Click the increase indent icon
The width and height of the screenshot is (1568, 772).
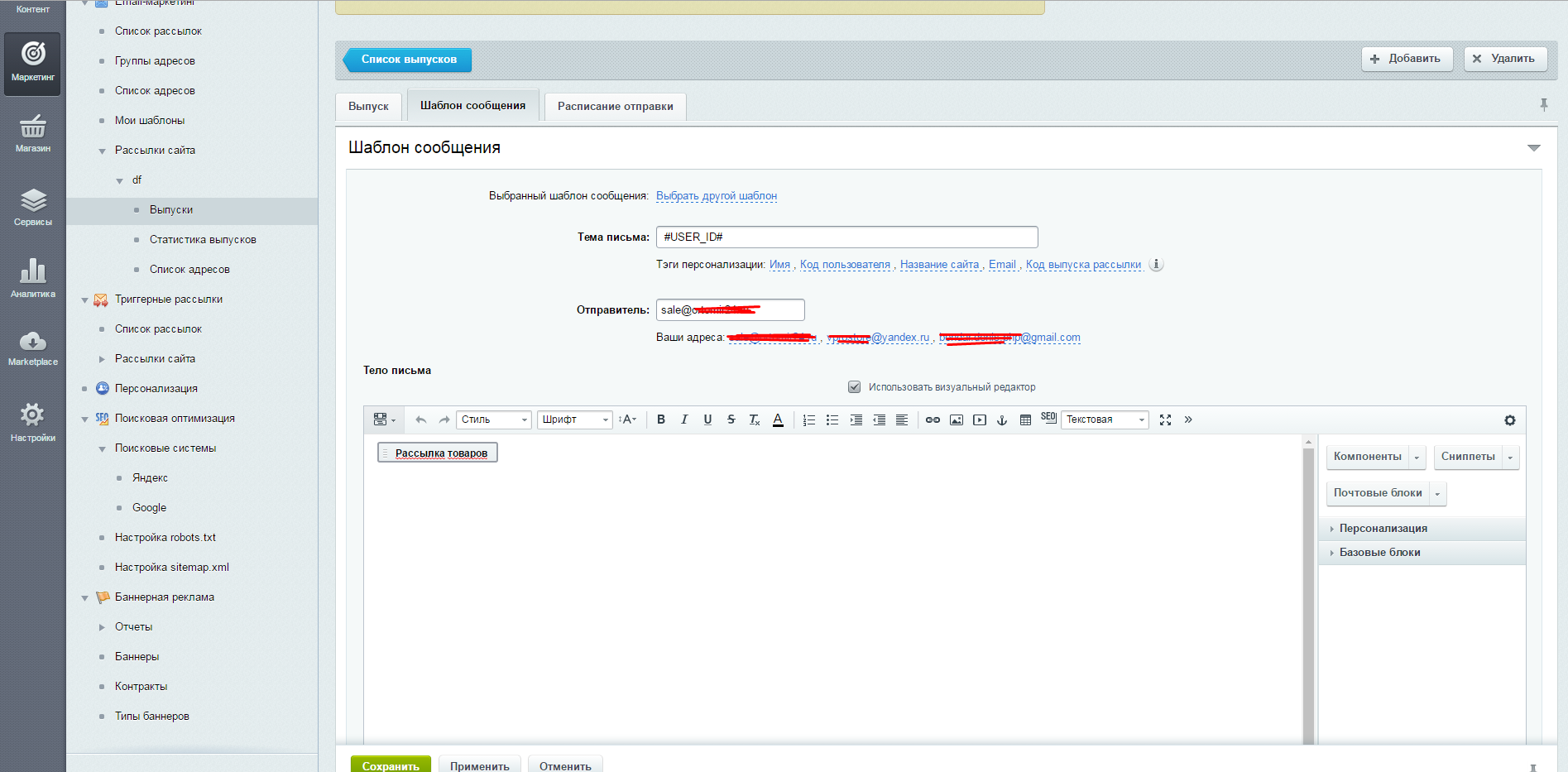pyautogui.click(x=856, y=420)
